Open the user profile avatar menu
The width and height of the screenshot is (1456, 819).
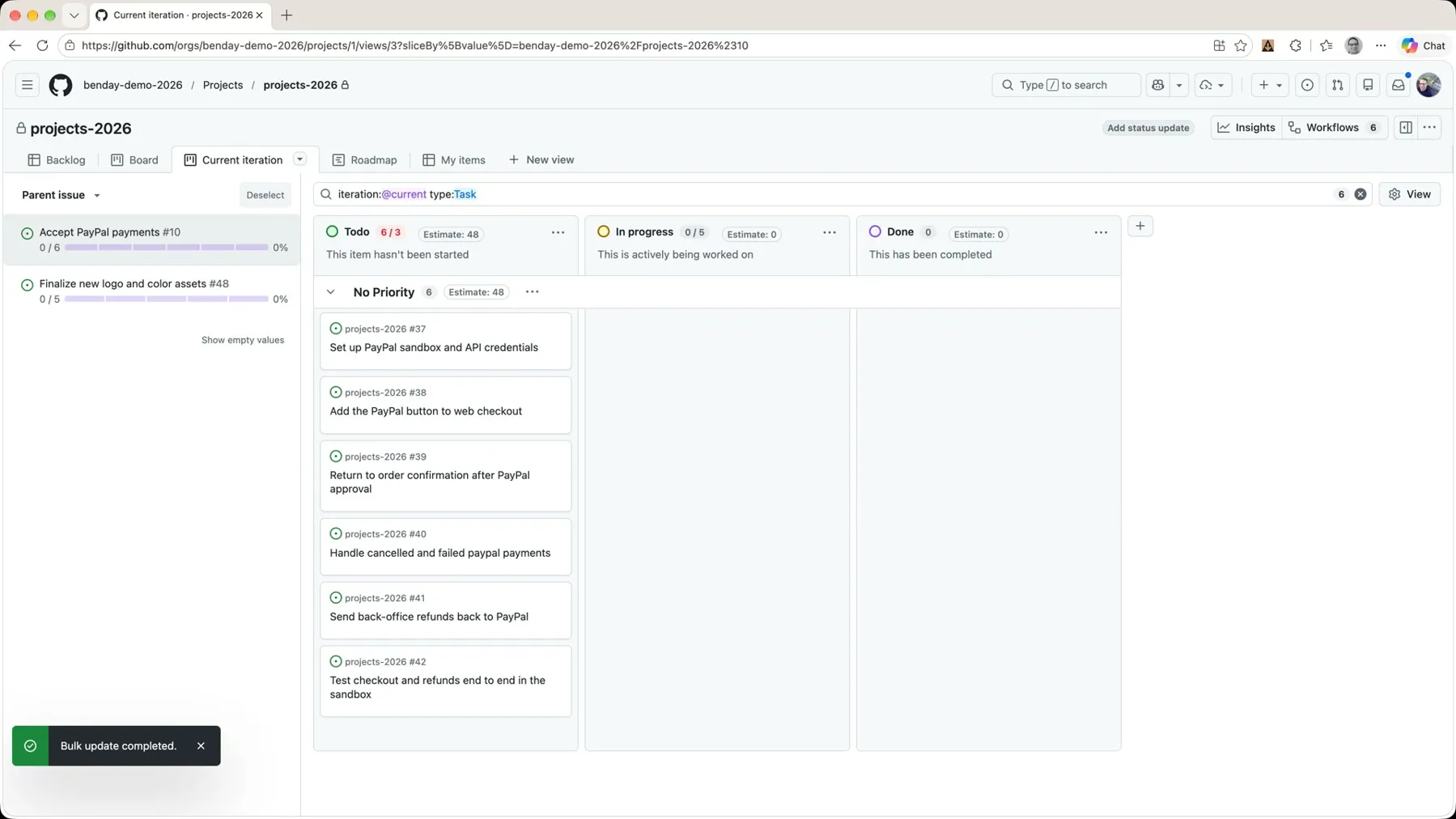coord(1428,85)
